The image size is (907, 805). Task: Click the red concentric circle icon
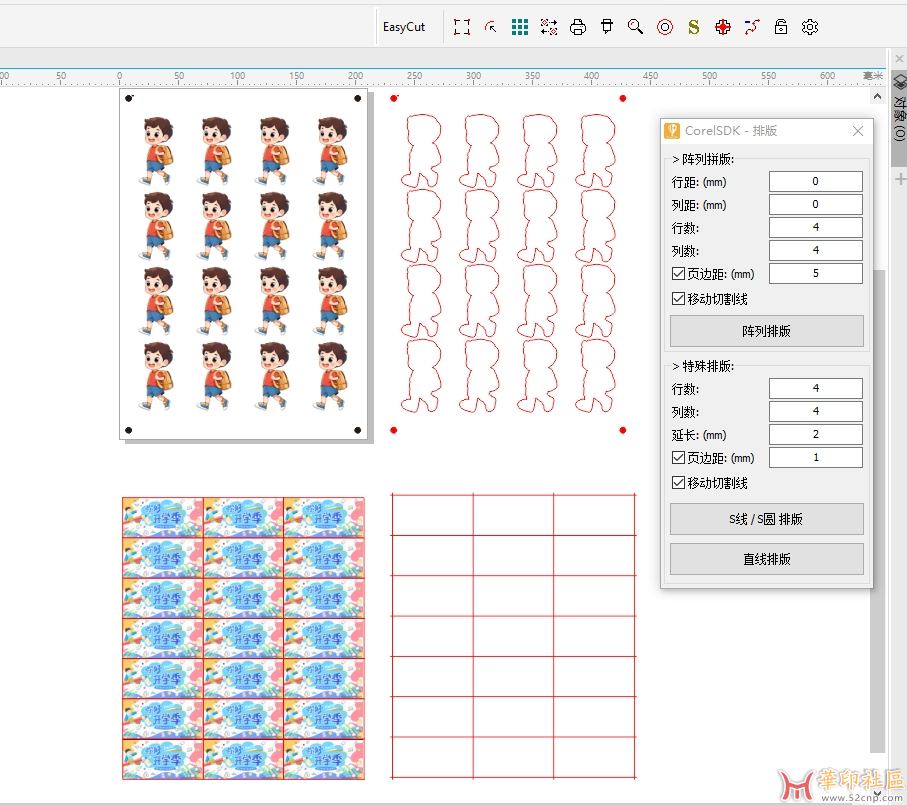click(665, 27)
